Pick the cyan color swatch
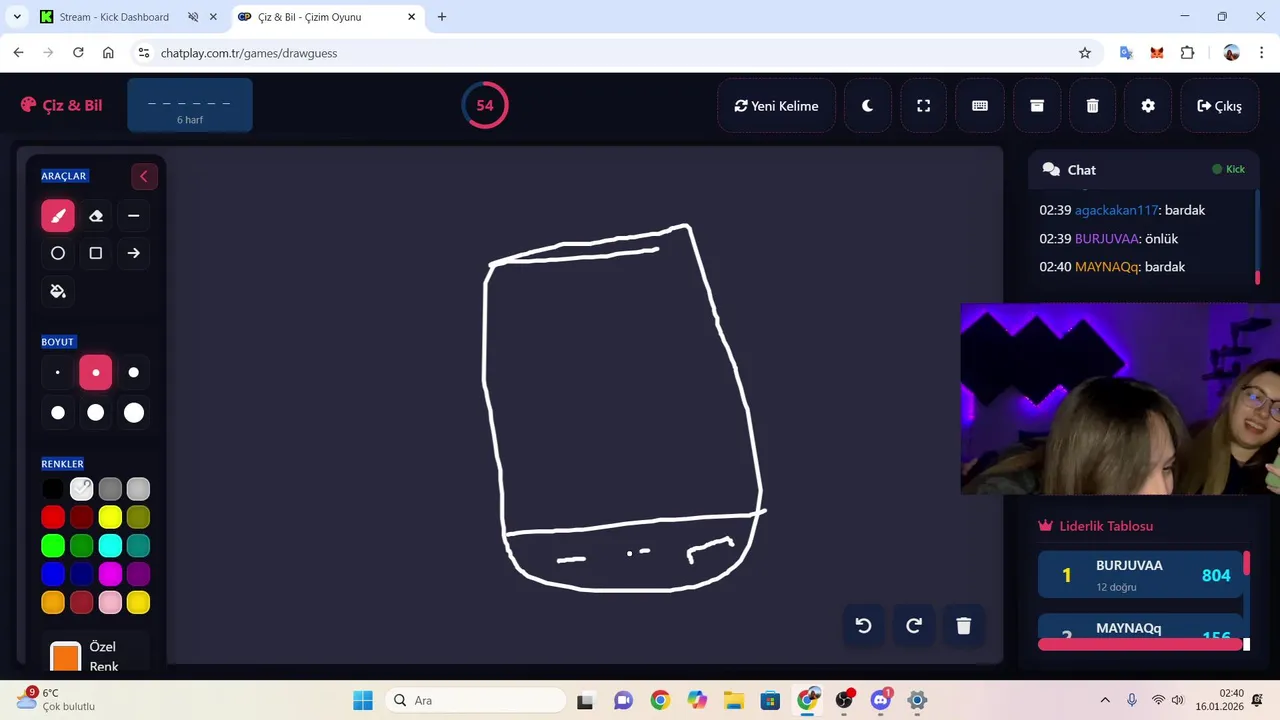Image resolution: width=1280 pixels, height=720 pixels. coord(110,546)
